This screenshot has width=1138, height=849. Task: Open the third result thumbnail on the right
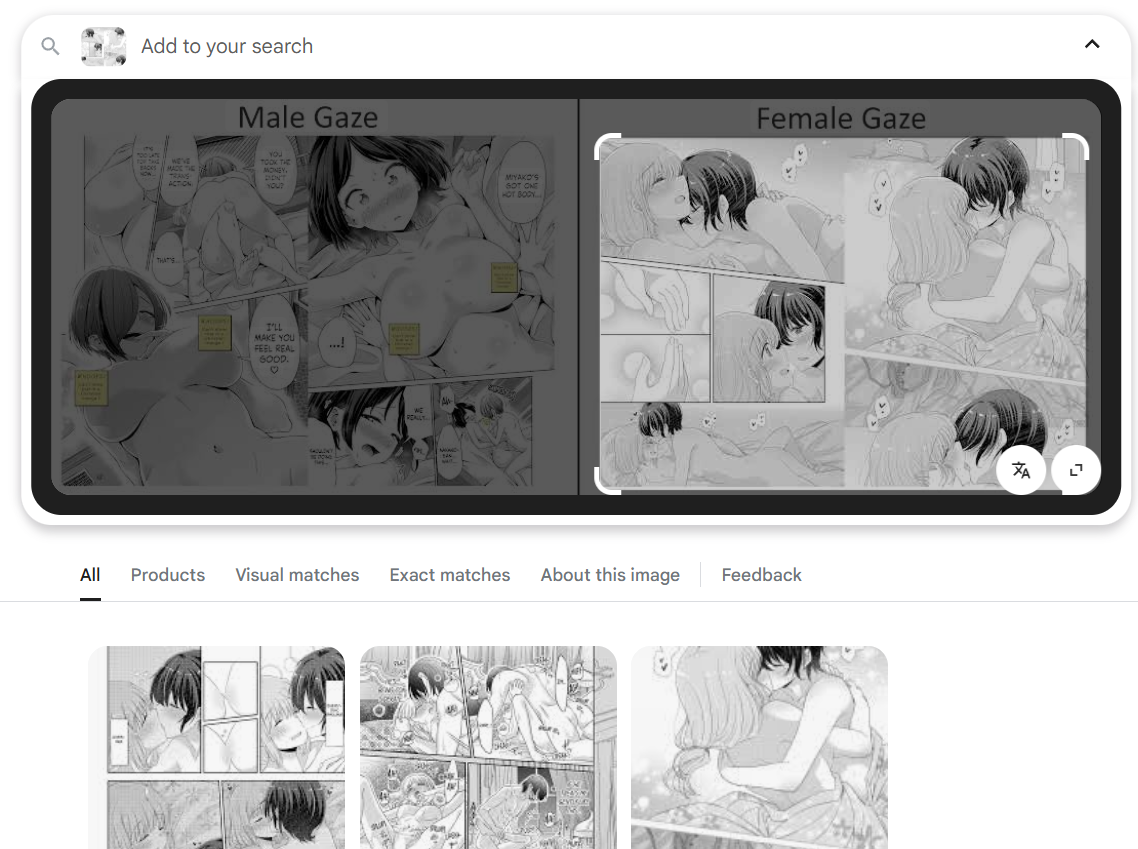point(759,747)
